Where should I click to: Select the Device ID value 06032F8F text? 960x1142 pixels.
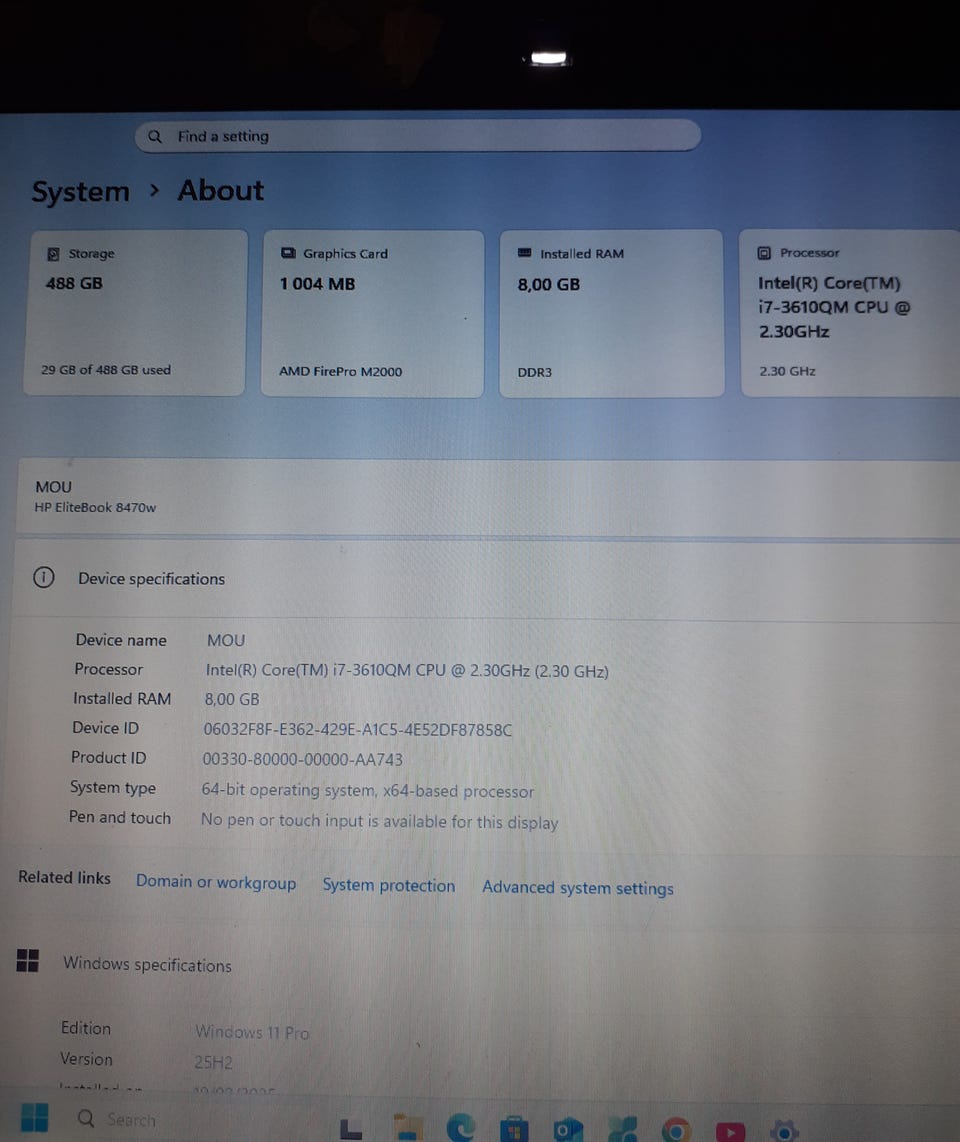358,730
